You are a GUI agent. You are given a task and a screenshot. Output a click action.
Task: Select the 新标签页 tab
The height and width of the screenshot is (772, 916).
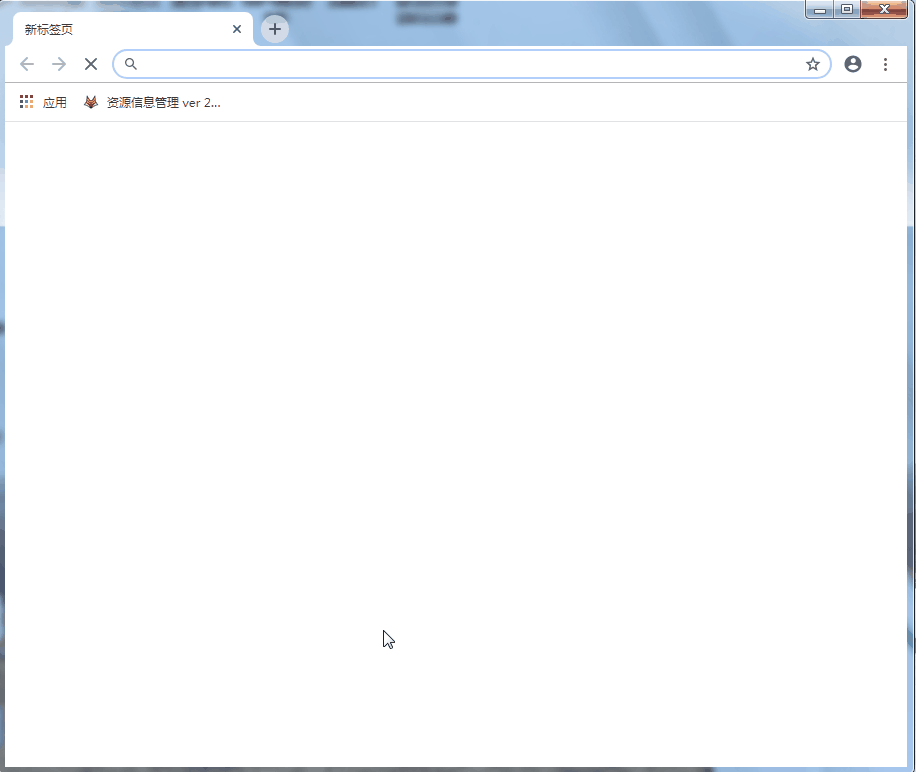(x=133, y=29)
